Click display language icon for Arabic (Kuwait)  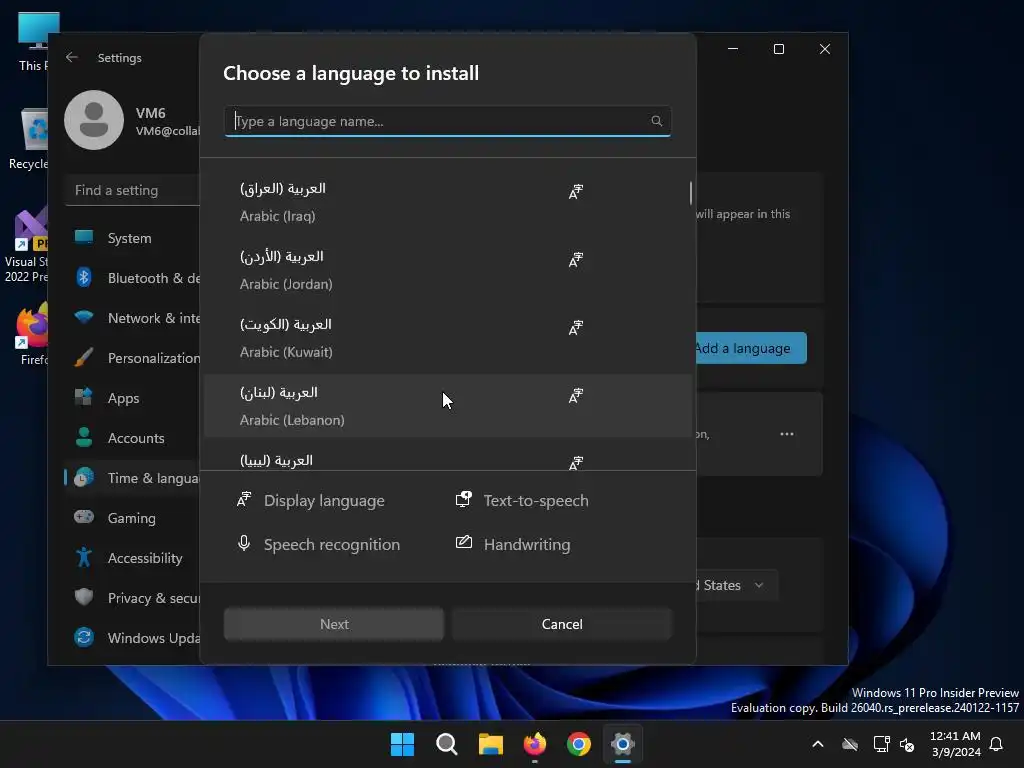coord(575,328)
